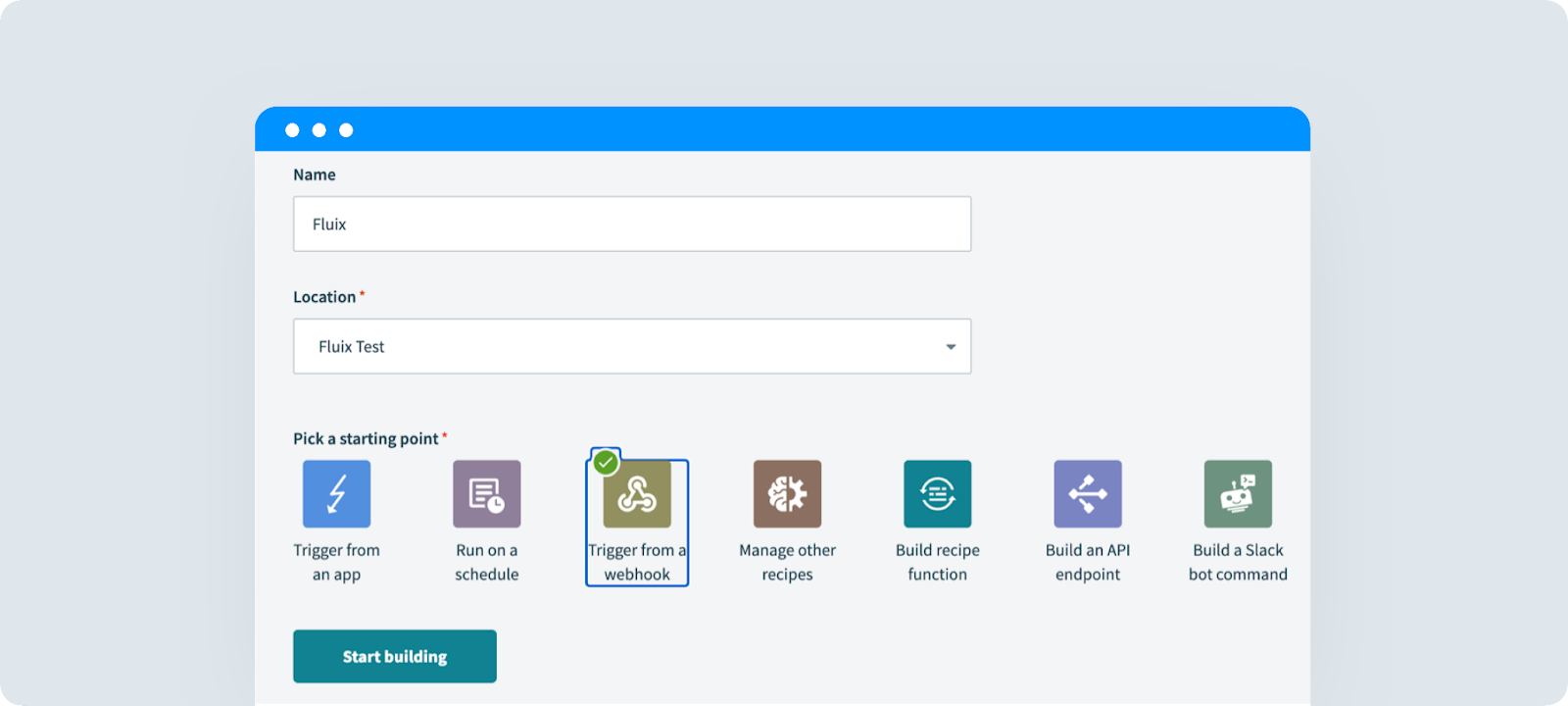Select the Manage other recipes icon
The image size is (1568, 706).
(787, 494)
